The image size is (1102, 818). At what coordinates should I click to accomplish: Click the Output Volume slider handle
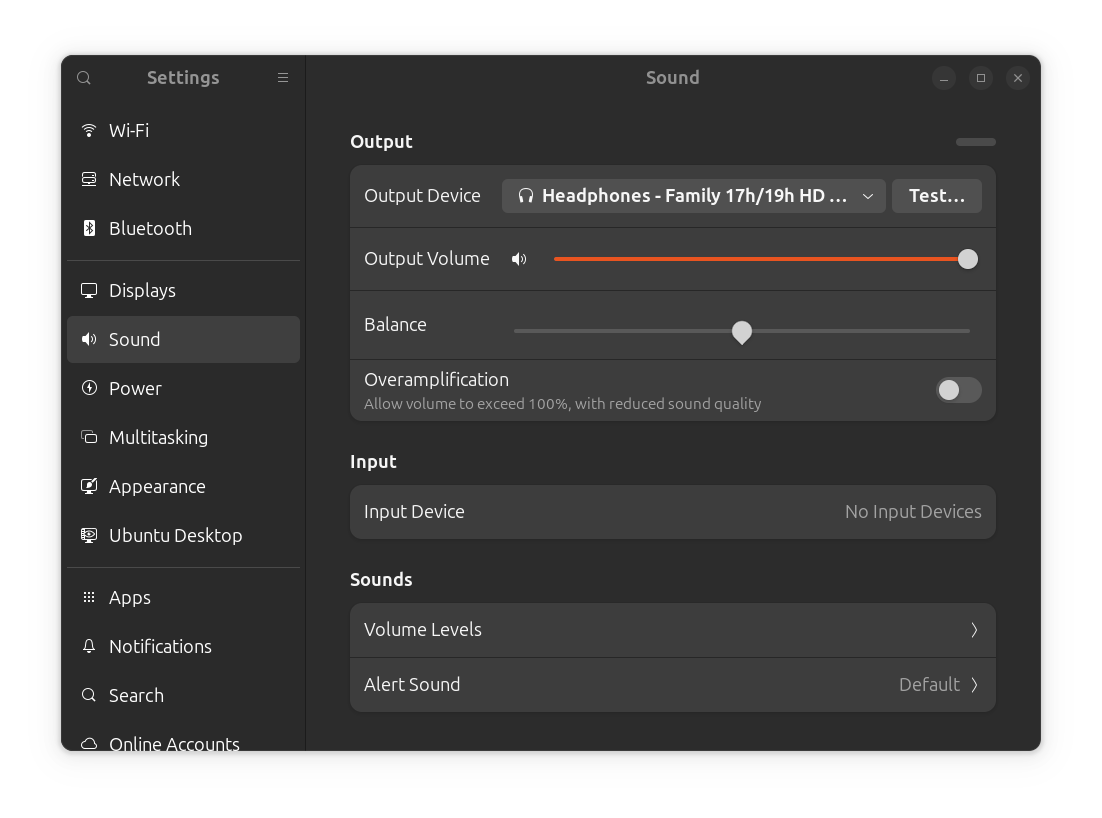click(x=967, y=259)
